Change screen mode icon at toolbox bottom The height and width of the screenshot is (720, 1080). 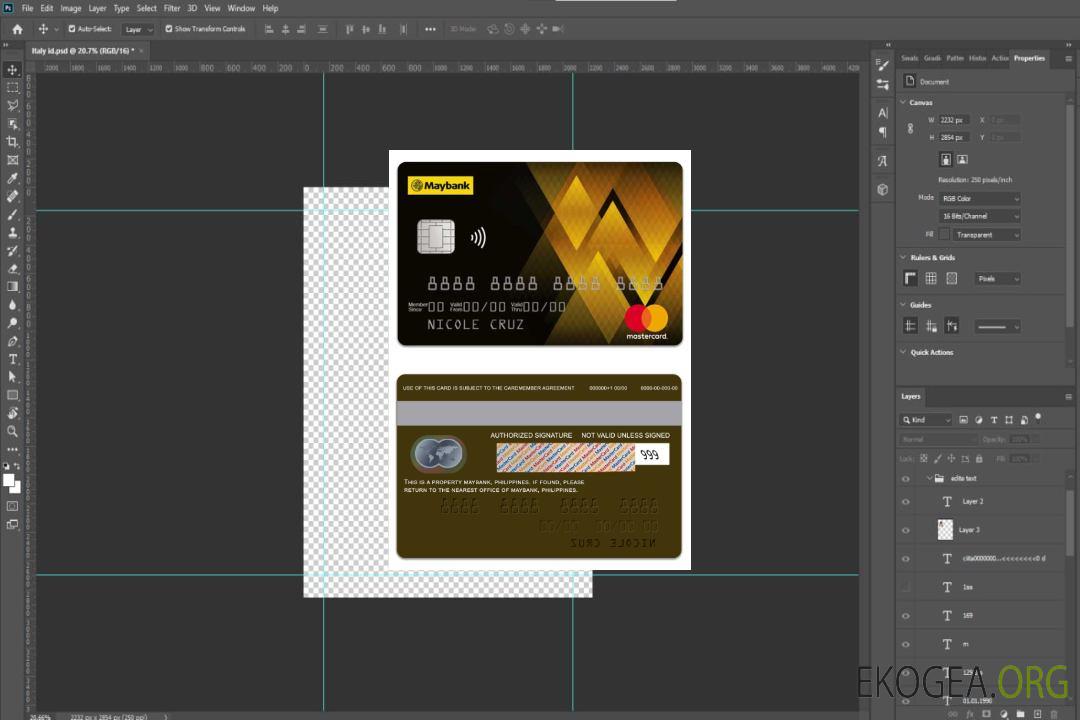12,524
